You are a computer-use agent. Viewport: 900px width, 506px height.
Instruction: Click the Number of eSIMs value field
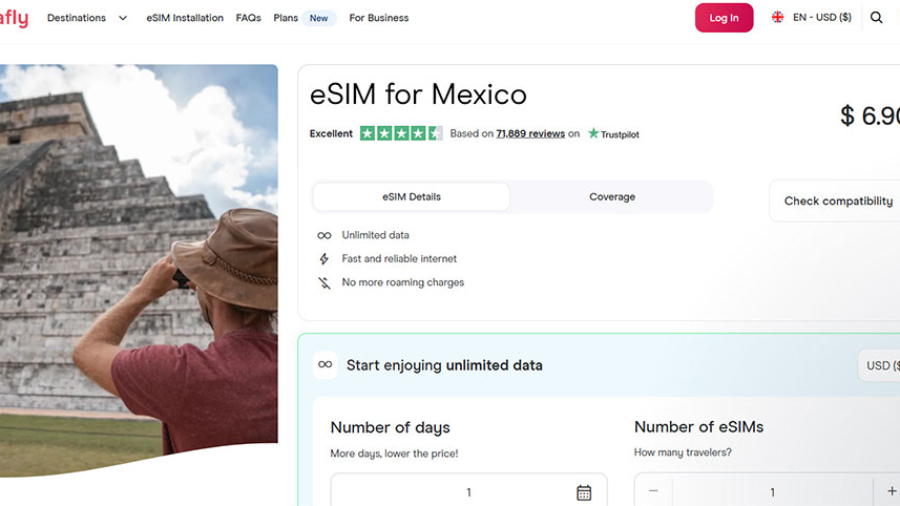pos(773,492)
